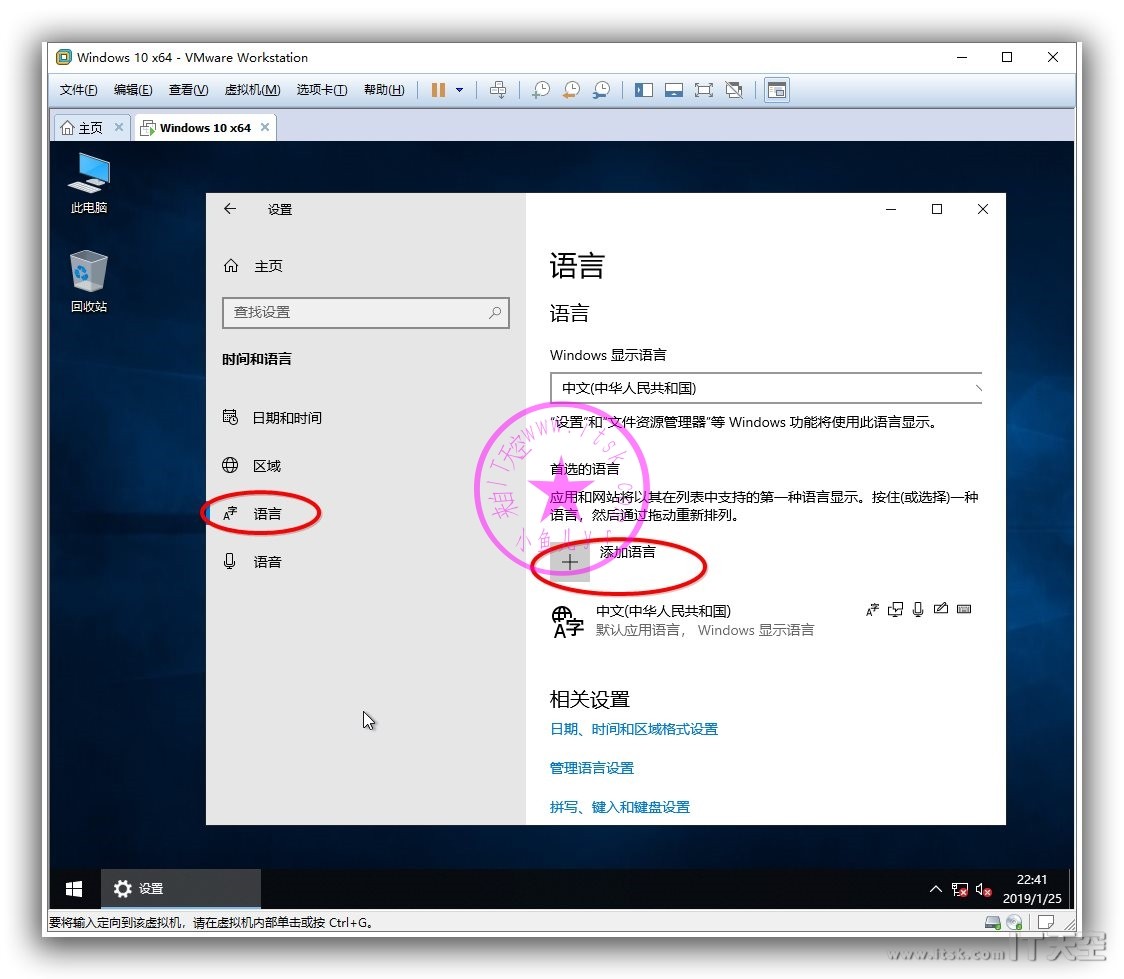
Task: Send Ctrl+Alt+Del to the virtual machine
Action: pyautogui.click(x=497, y=90)
